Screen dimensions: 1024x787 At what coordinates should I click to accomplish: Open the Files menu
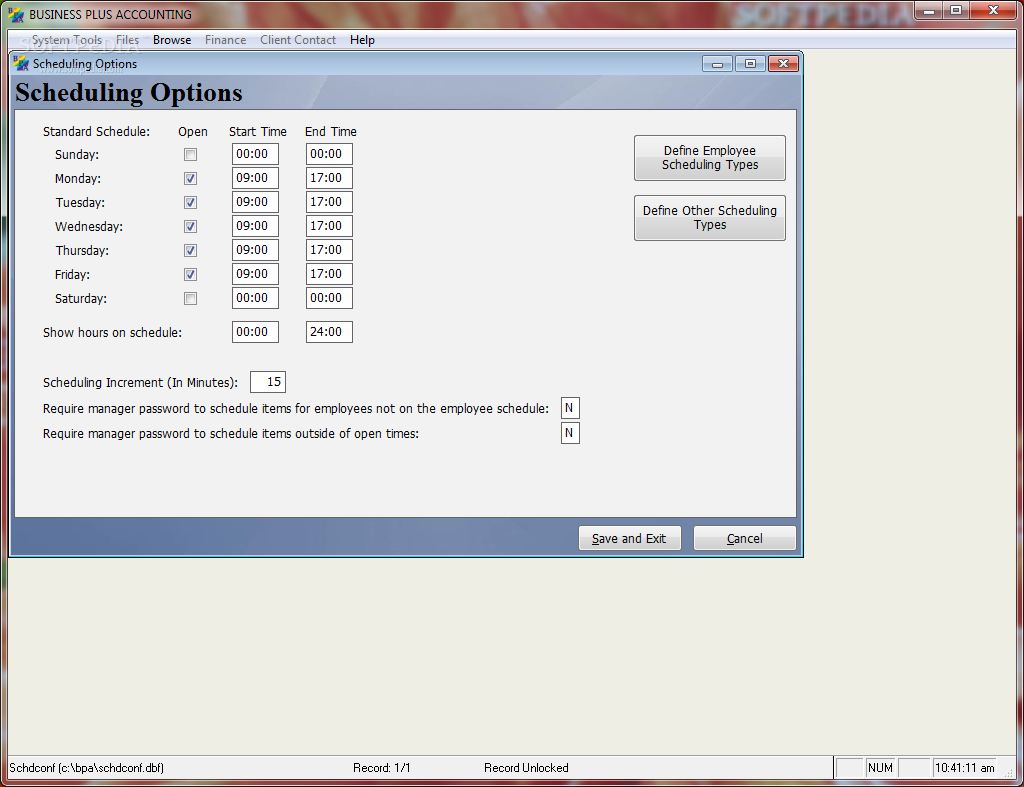(x=127, y=40)
